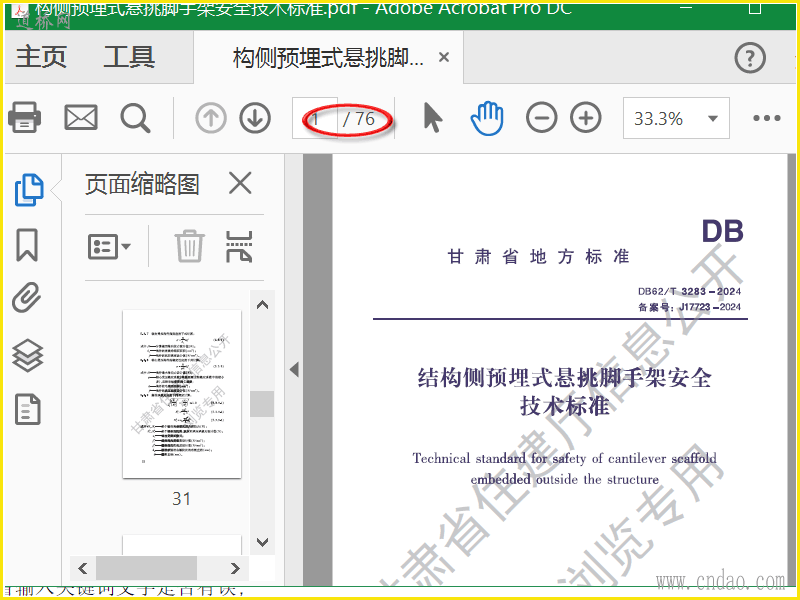
Task: Click the 甘肃省地方标准 heading
Action: [x=538, y=256]
